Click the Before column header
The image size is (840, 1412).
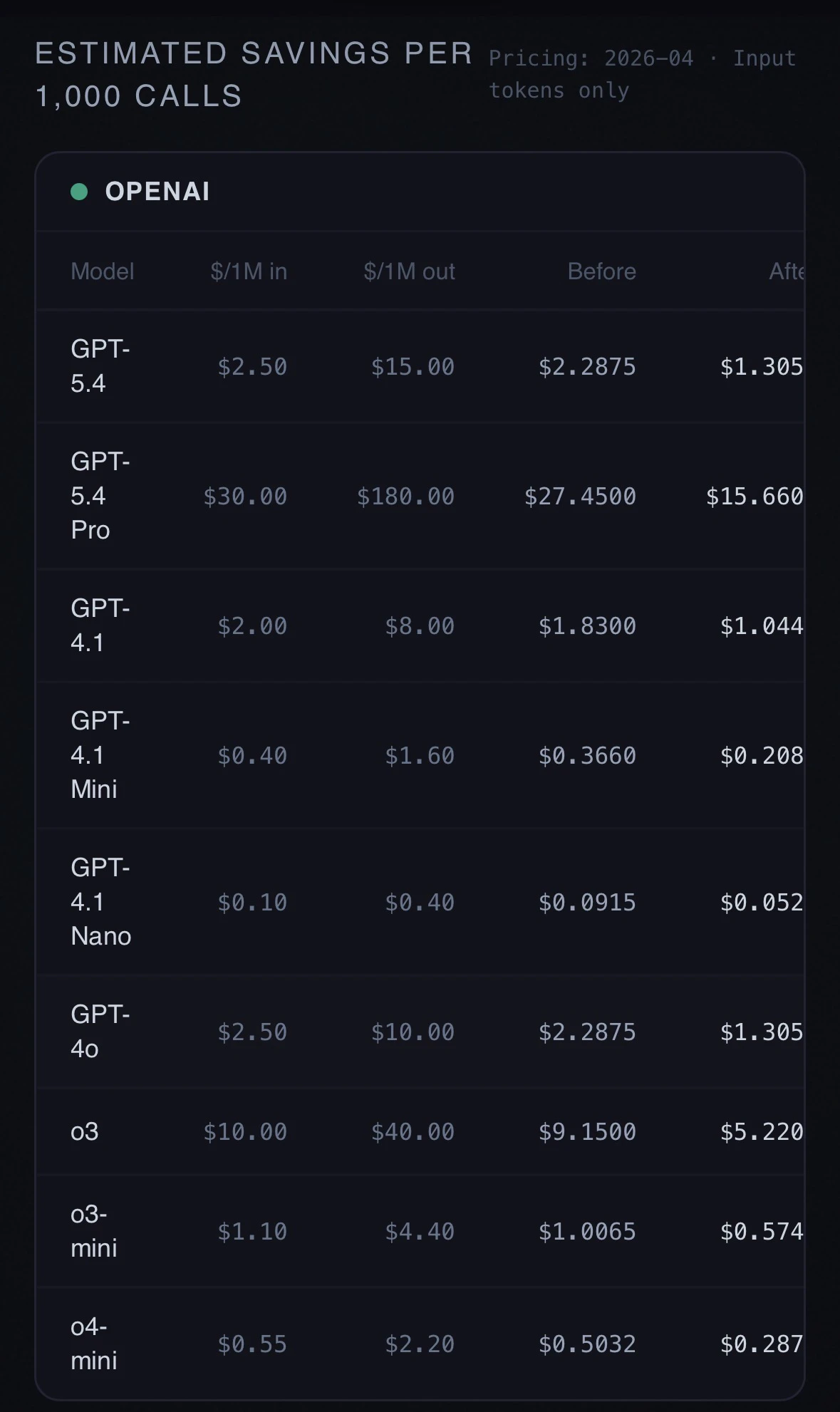click(x=601, y=271)
